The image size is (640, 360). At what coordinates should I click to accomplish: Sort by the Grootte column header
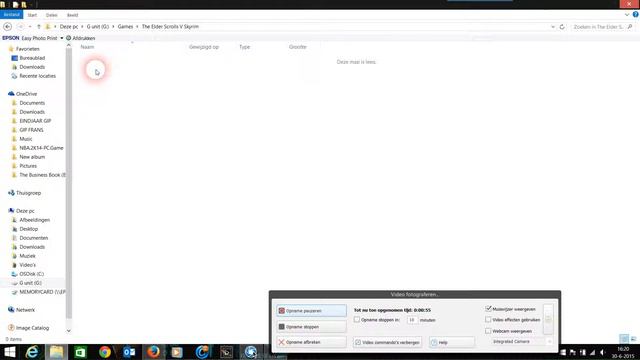coord(298,47)
